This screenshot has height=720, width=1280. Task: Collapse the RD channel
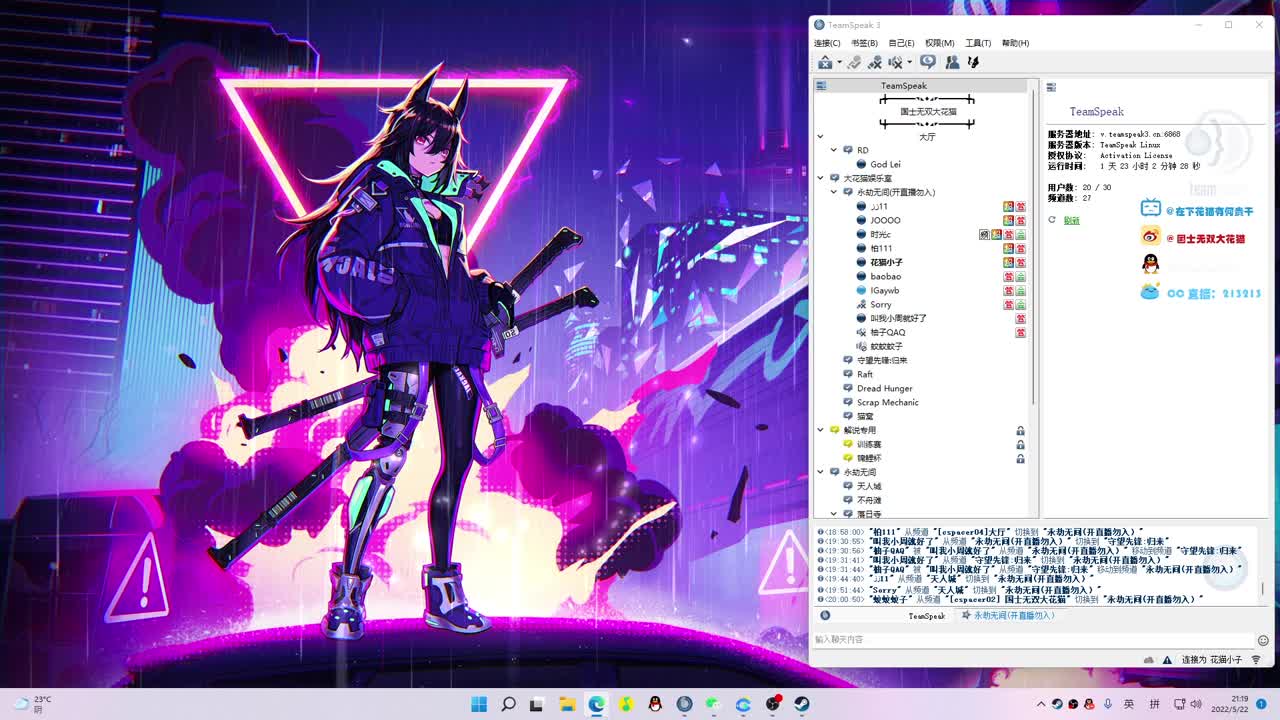tap(833, 150)
